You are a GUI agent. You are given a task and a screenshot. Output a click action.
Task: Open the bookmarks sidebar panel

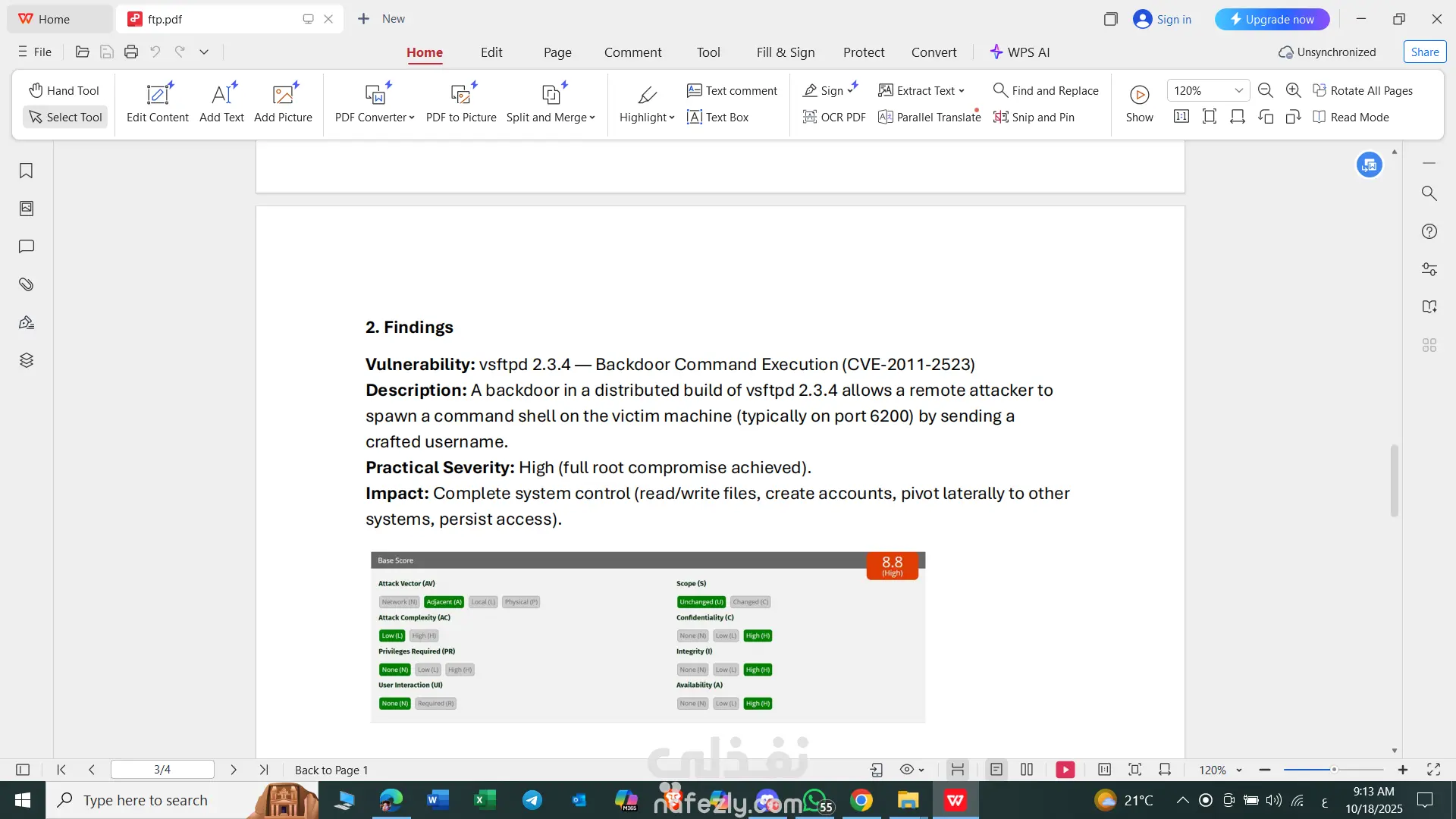click(27, 171)
